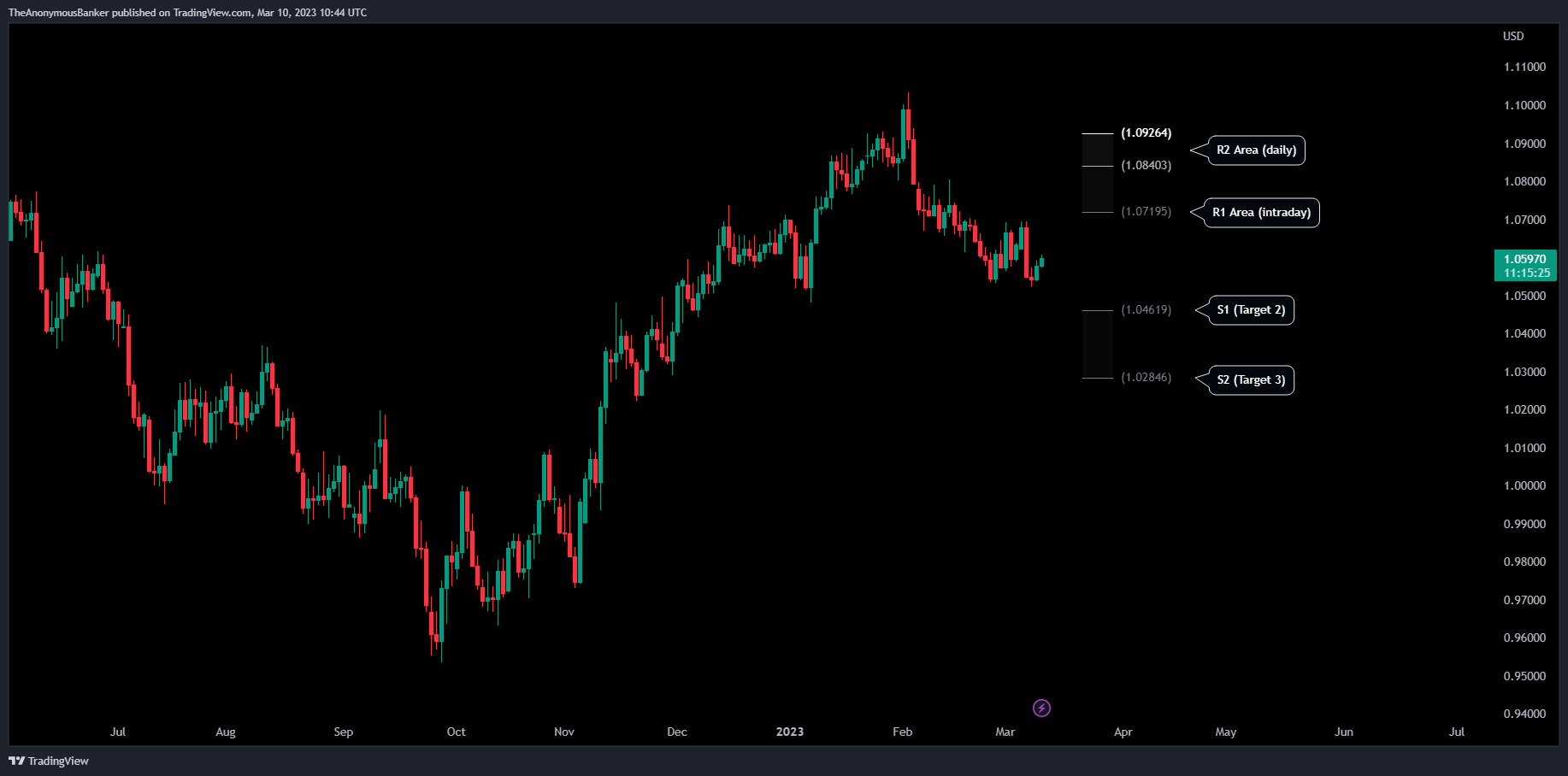Image resolution: width=1568 pixels, height=776 pixels.
Task: Click the May time axis label
Action: pos(1226,732)
